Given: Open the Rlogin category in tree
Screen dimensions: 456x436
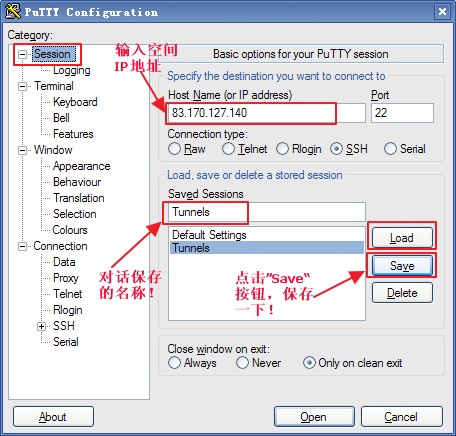Looking at the screenshot, I should tap(68, 310).
